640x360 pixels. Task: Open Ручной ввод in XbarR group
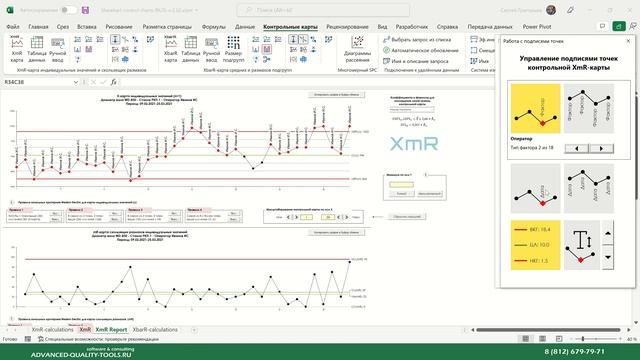pyautogui.click(x=211, y=49)
